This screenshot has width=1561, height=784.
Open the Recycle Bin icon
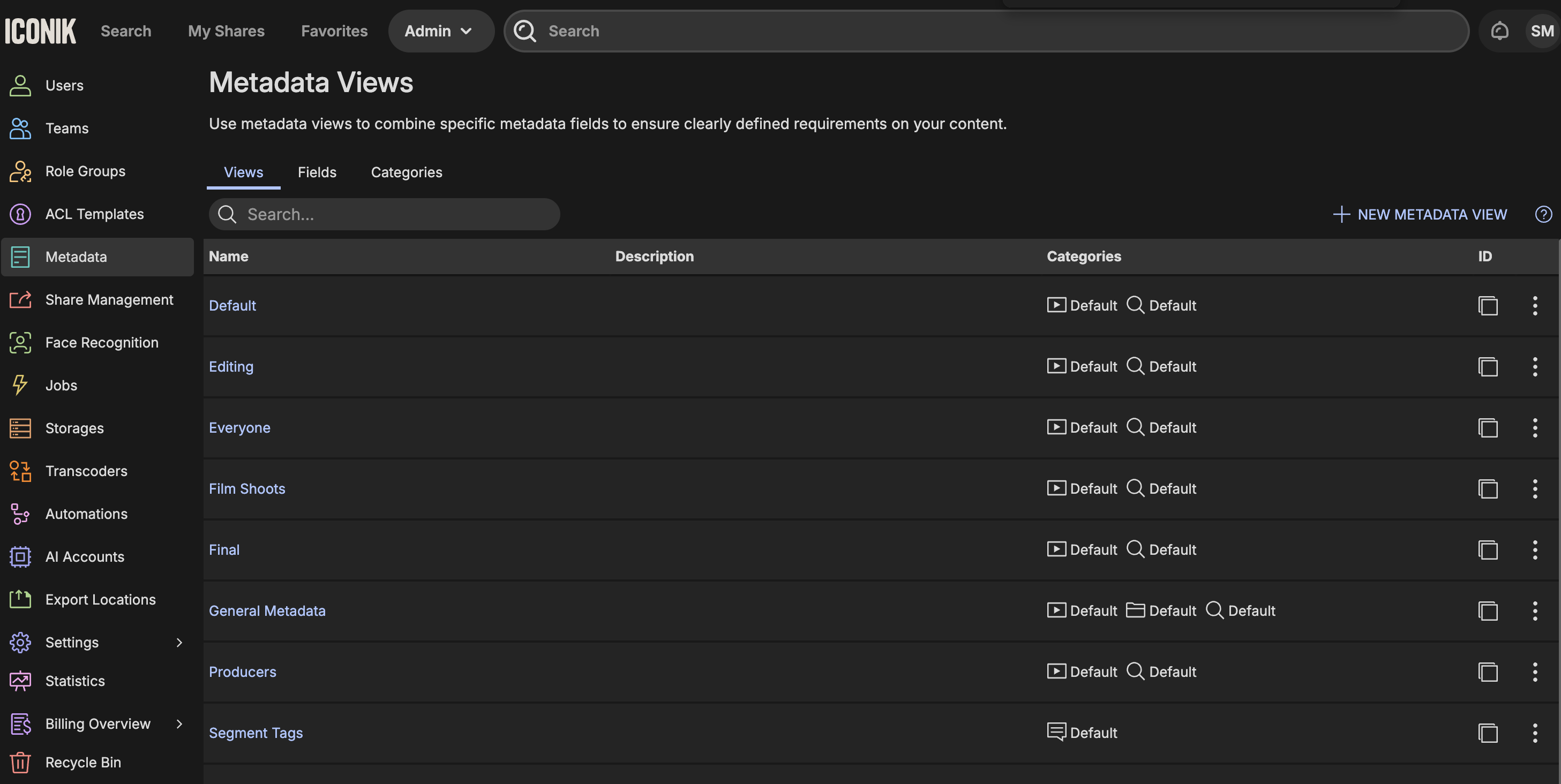click(20, 762)
